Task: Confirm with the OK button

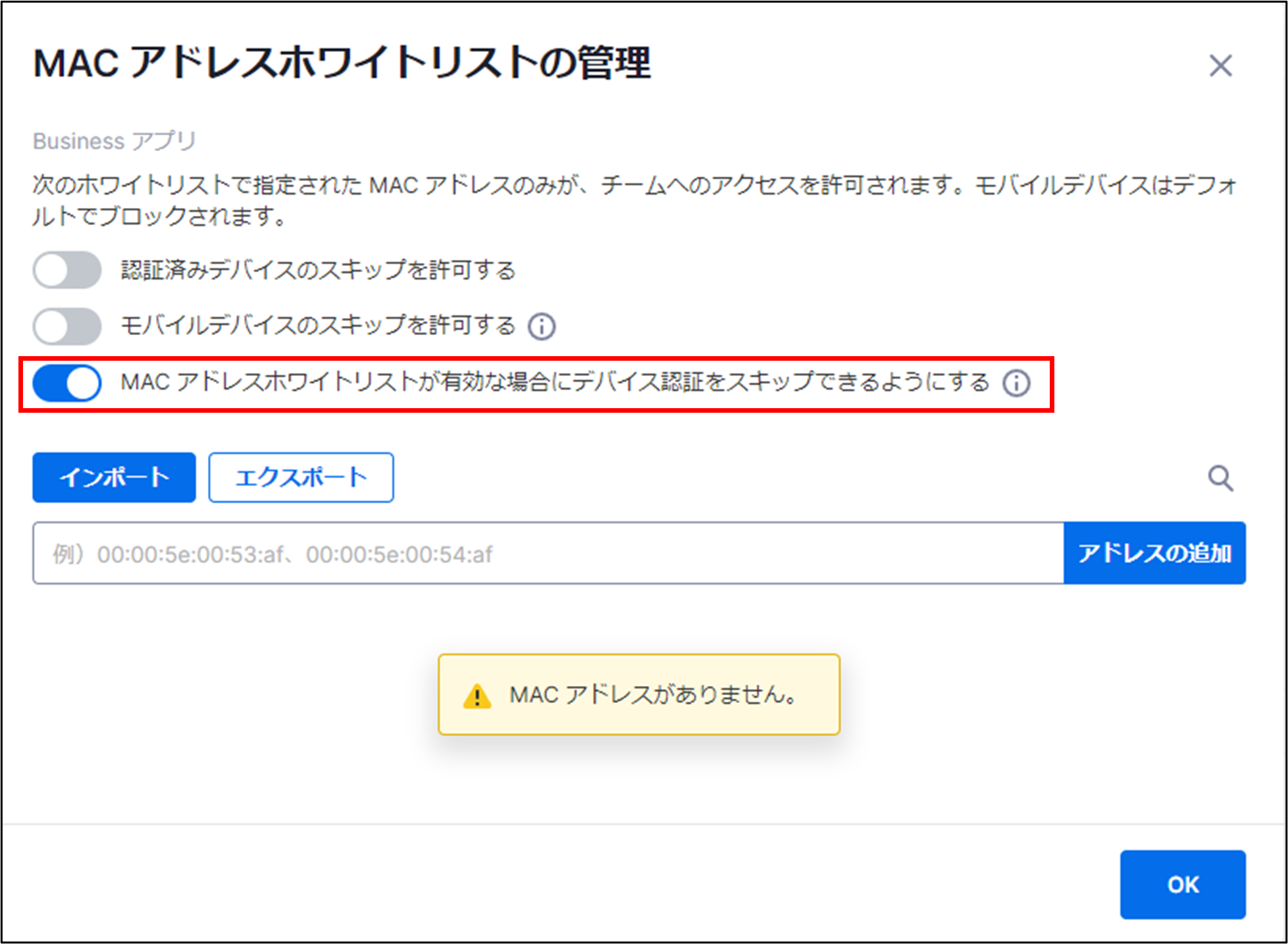Action: coord(1183,884)
